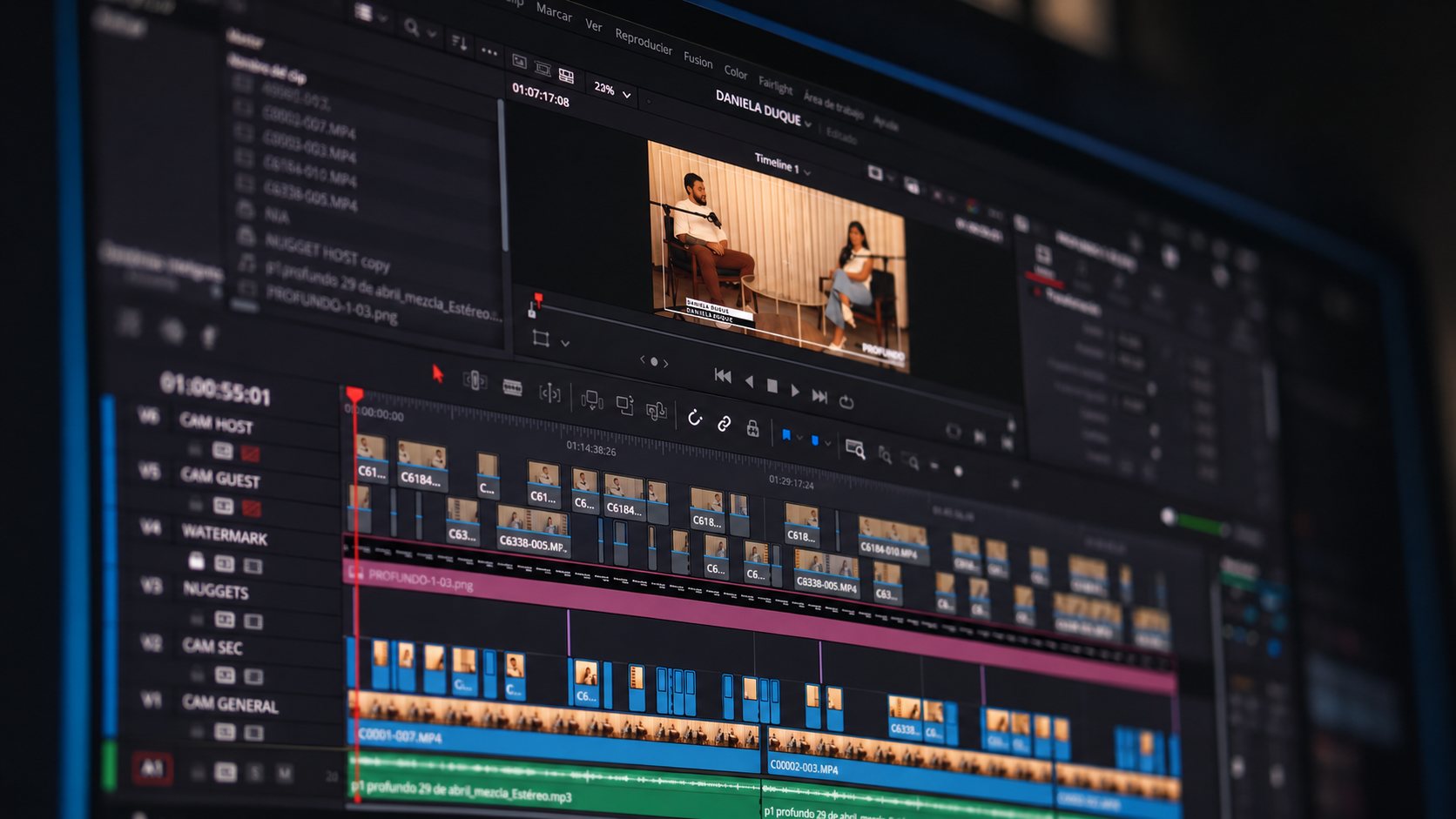Mute audio track A1 with M button
The image size is (1456, 819).
tap(284, 773)
